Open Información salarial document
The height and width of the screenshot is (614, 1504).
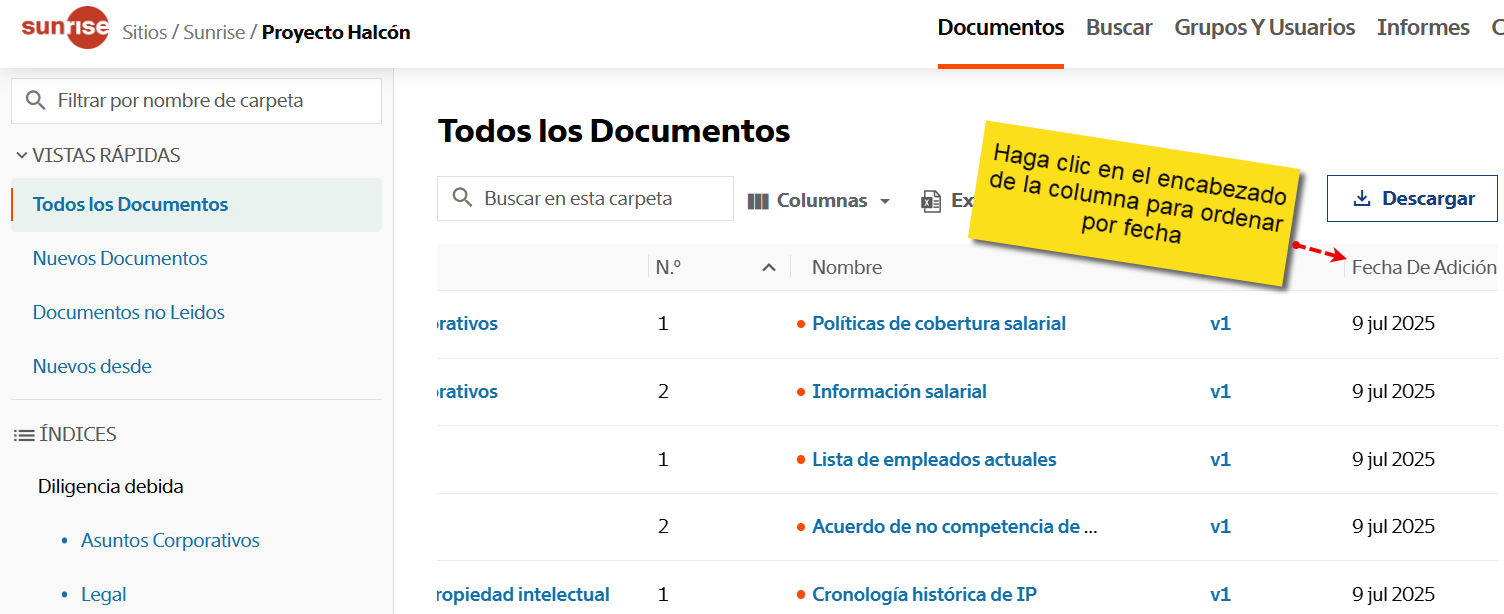pyautogui.click(x=899, y=392)
